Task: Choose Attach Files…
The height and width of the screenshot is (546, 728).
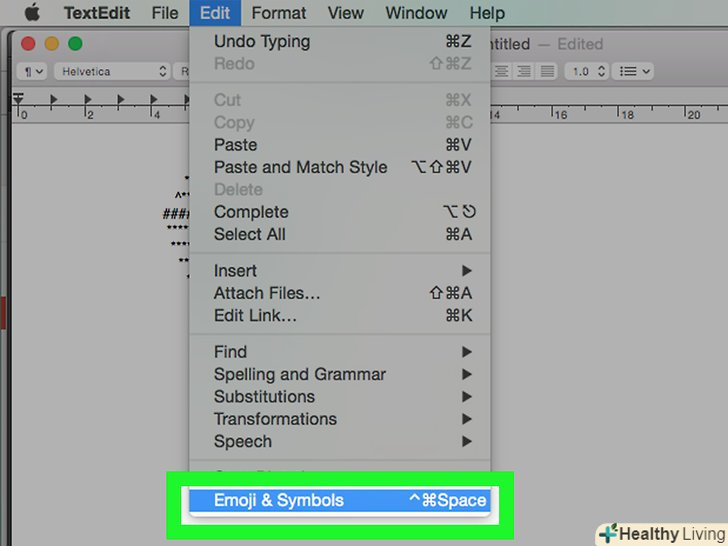Action: (340, 293)
